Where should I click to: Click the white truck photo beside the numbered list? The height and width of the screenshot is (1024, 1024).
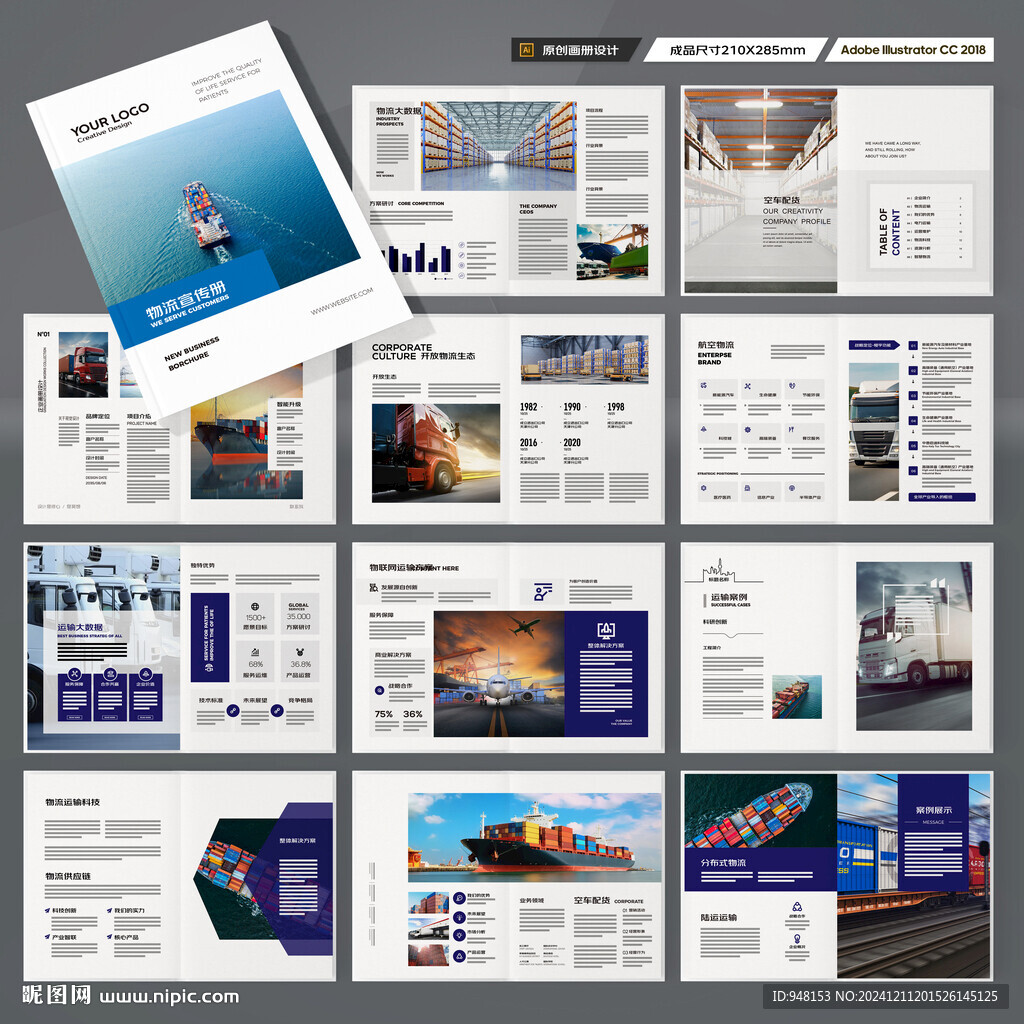(874, 432)
